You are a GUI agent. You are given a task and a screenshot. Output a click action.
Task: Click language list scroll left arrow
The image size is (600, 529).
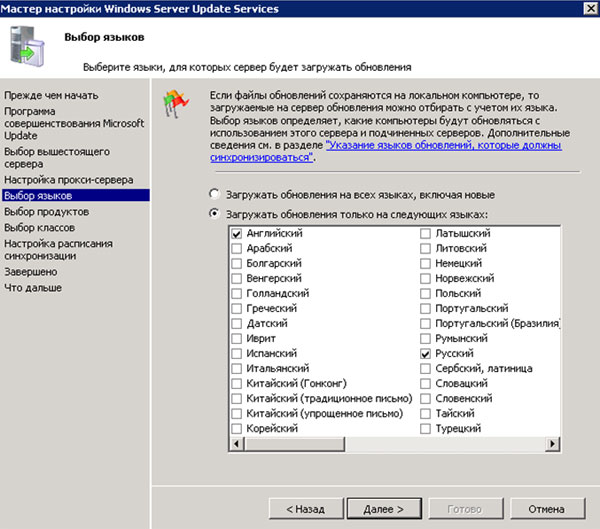click(236, 444)
